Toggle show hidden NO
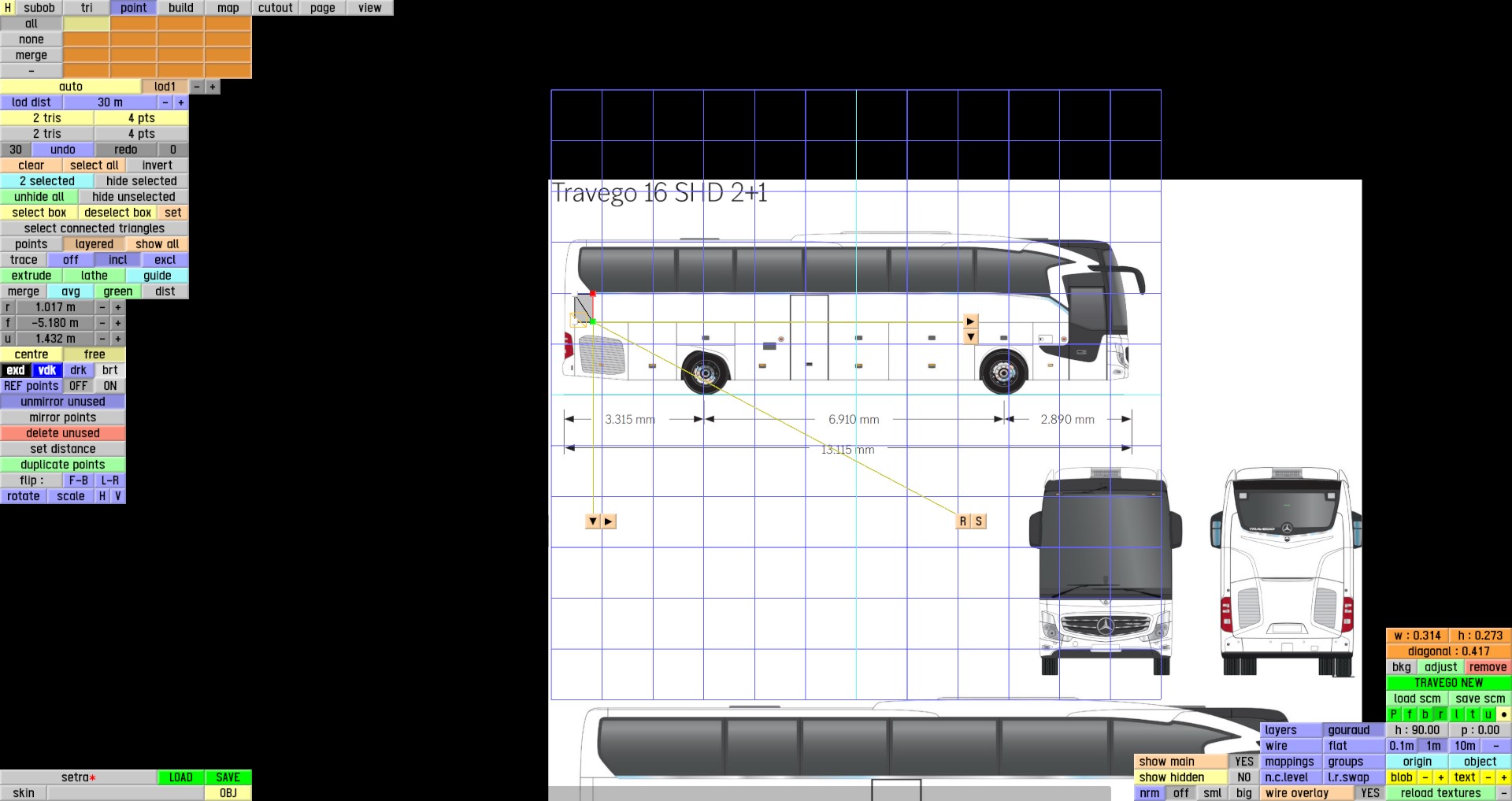The image size is (1512, 801). [x=1244, y=777]
